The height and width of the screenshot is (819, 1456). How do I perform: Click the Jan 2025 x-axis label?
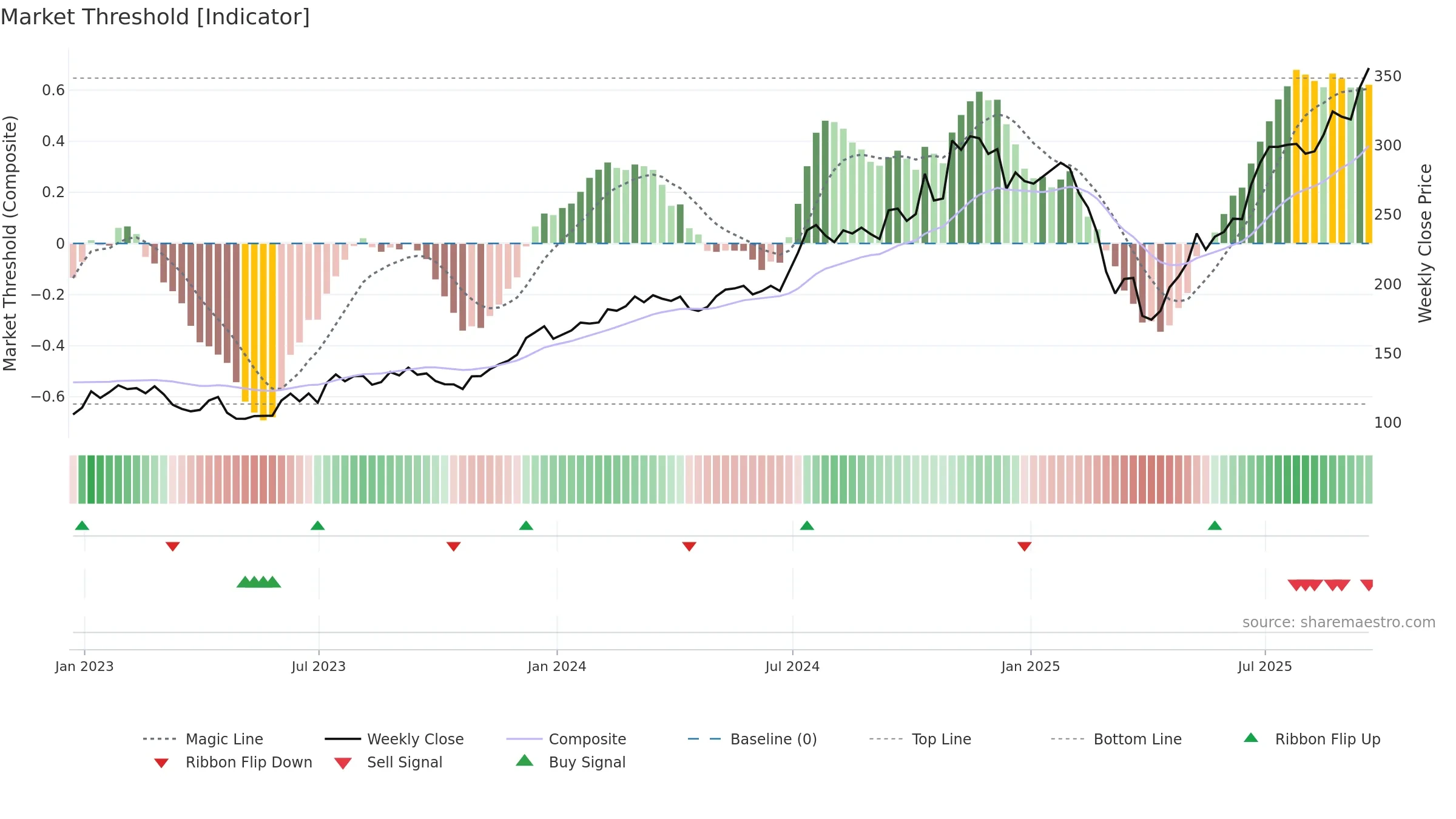1031,666
